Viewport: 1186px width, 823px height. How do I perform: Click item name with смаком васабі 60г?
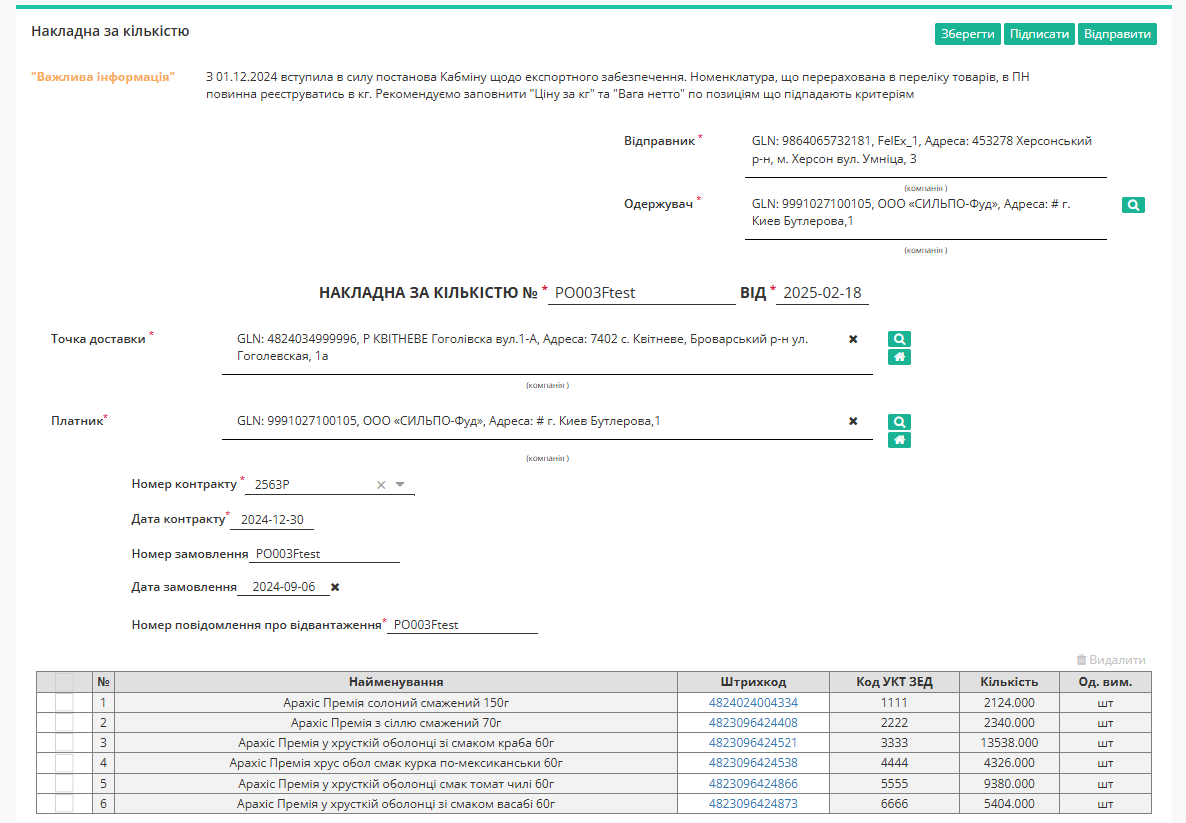pos(396,803)
